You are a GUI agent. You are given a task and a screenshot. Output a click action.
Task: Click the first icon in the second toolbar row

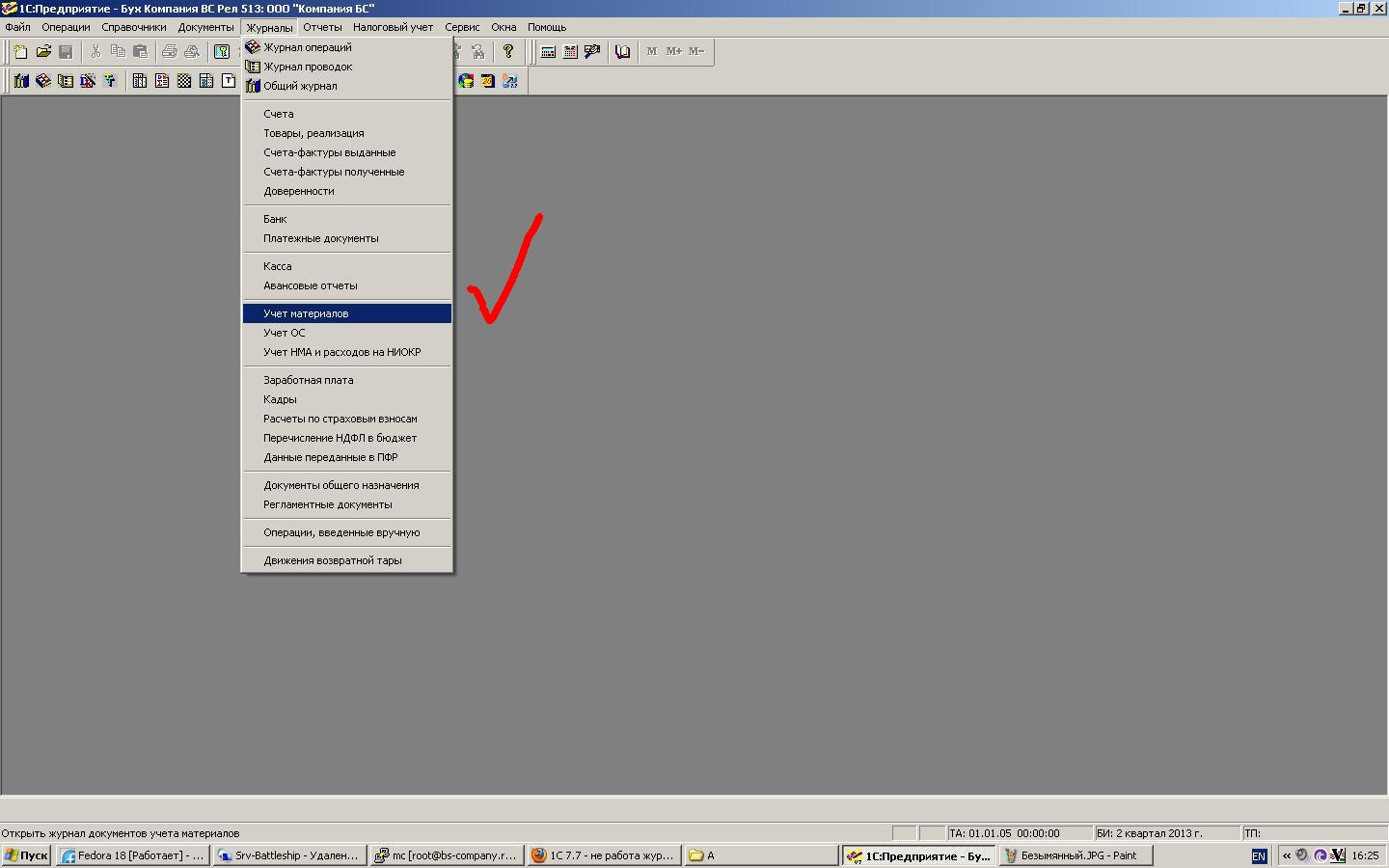(21, 81)
